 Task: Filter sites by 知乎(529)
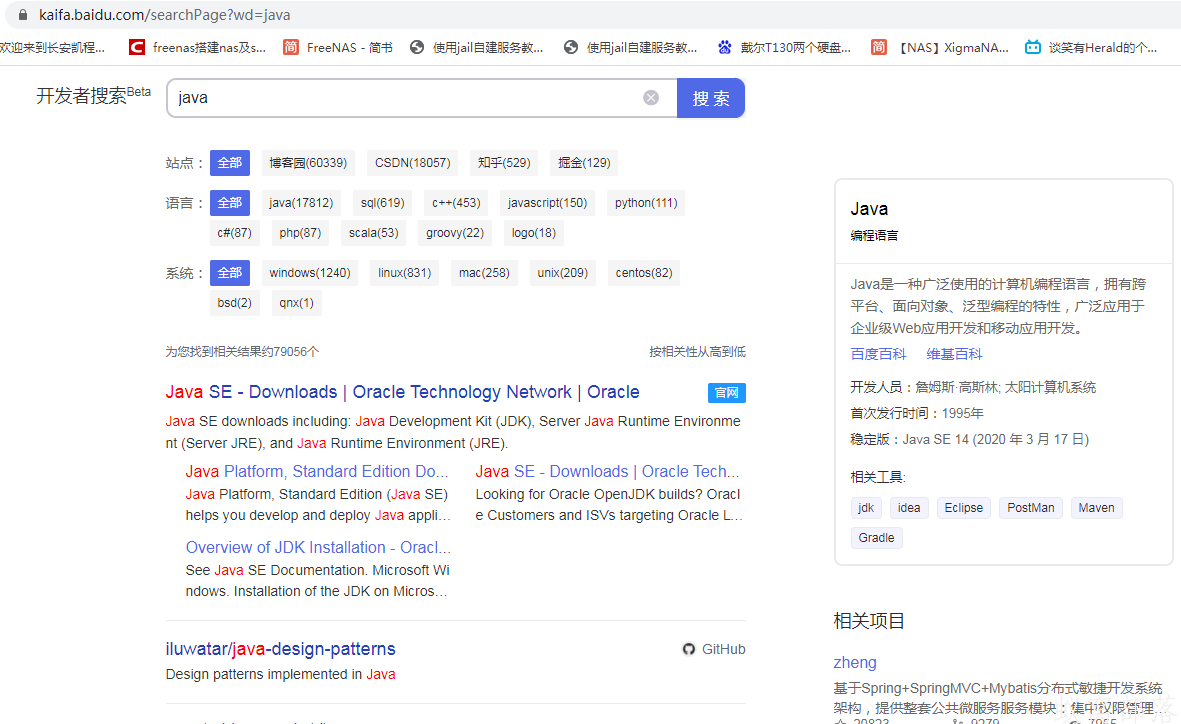(x=504, y=163)
